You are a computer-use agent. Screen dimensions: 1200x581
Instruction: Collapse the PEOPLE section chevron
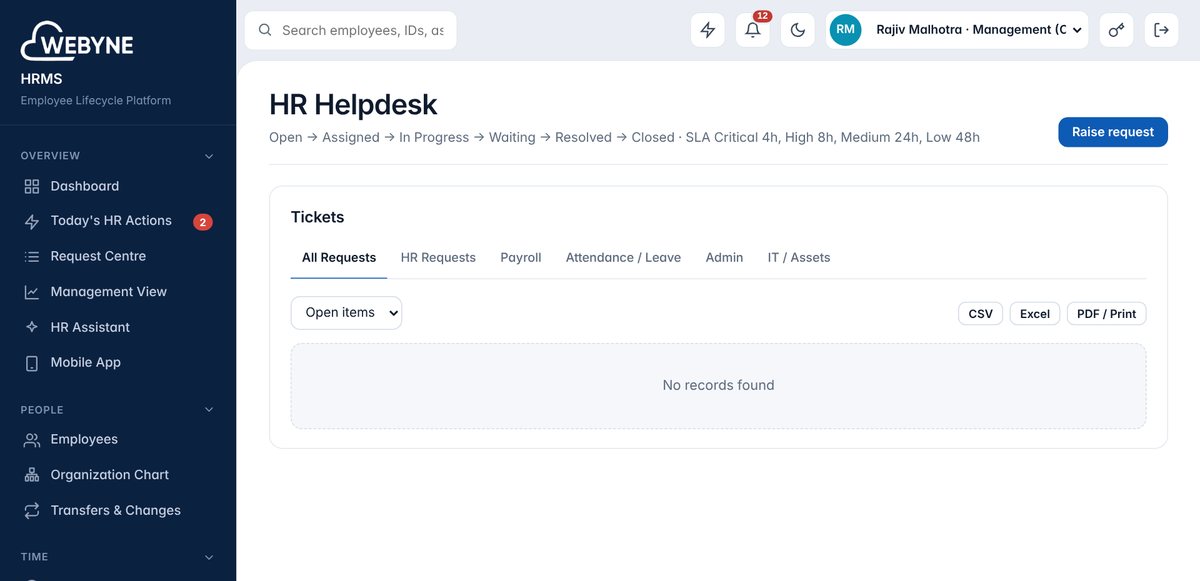click(209, 410)
